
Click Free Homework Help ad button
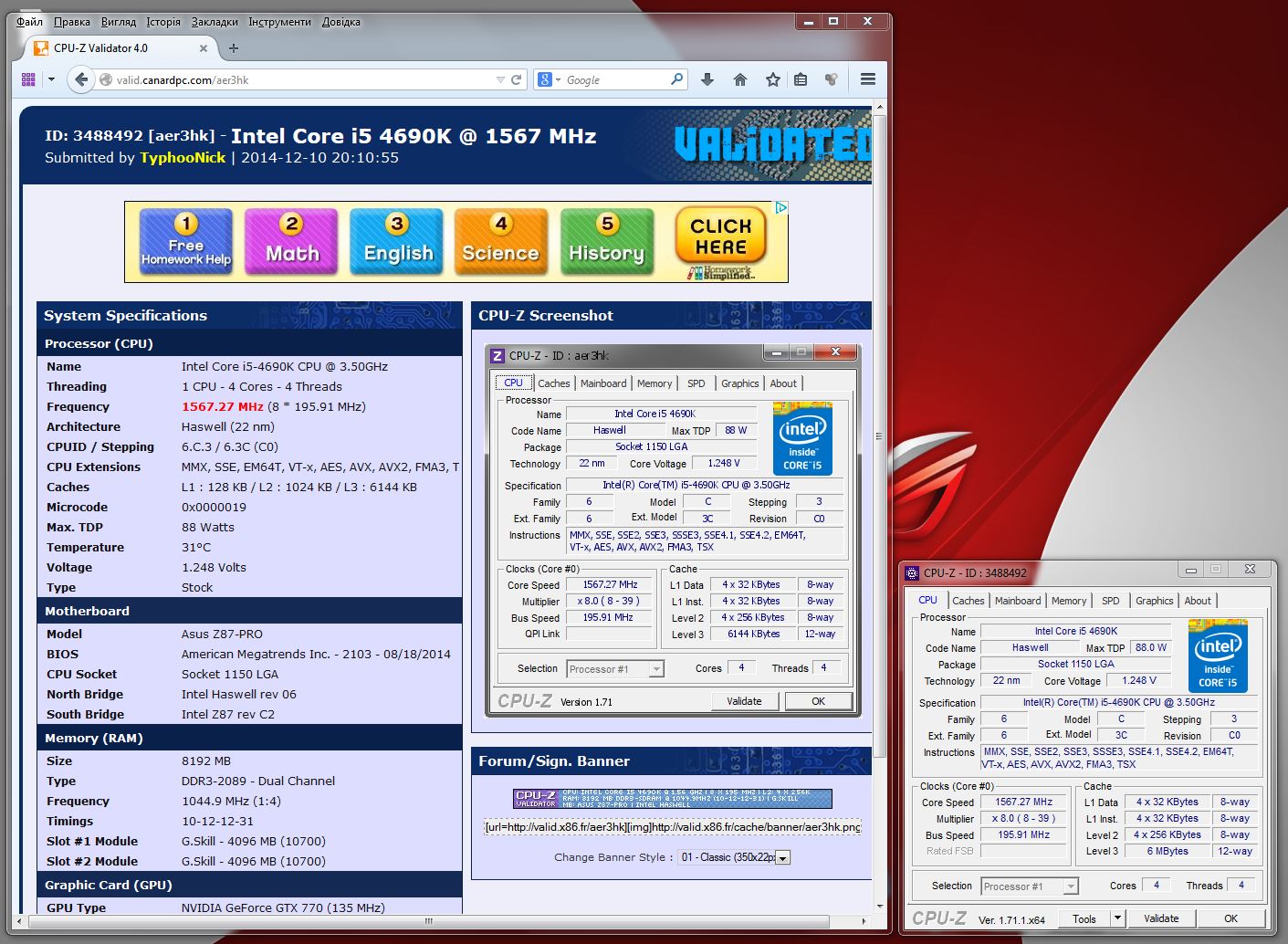[186, 241]
